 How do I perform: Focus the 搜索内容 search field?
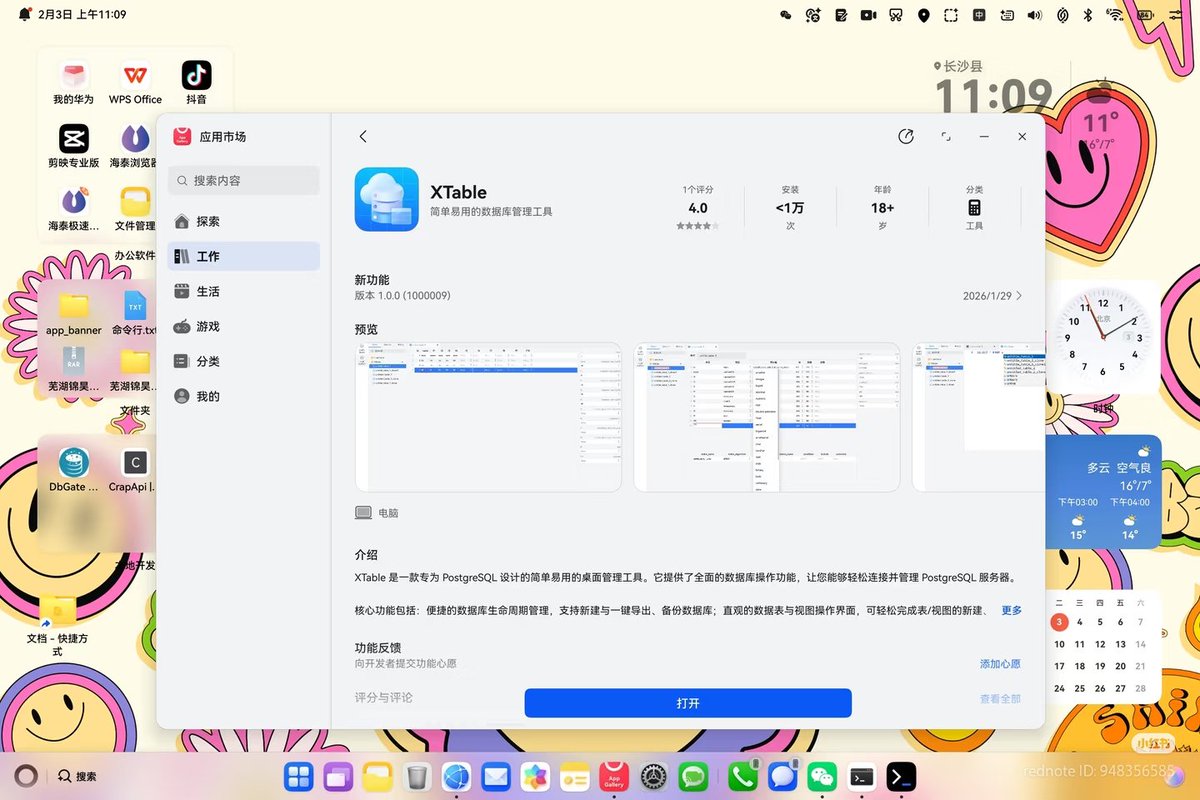pyautogui.click(x=243, y=180)
